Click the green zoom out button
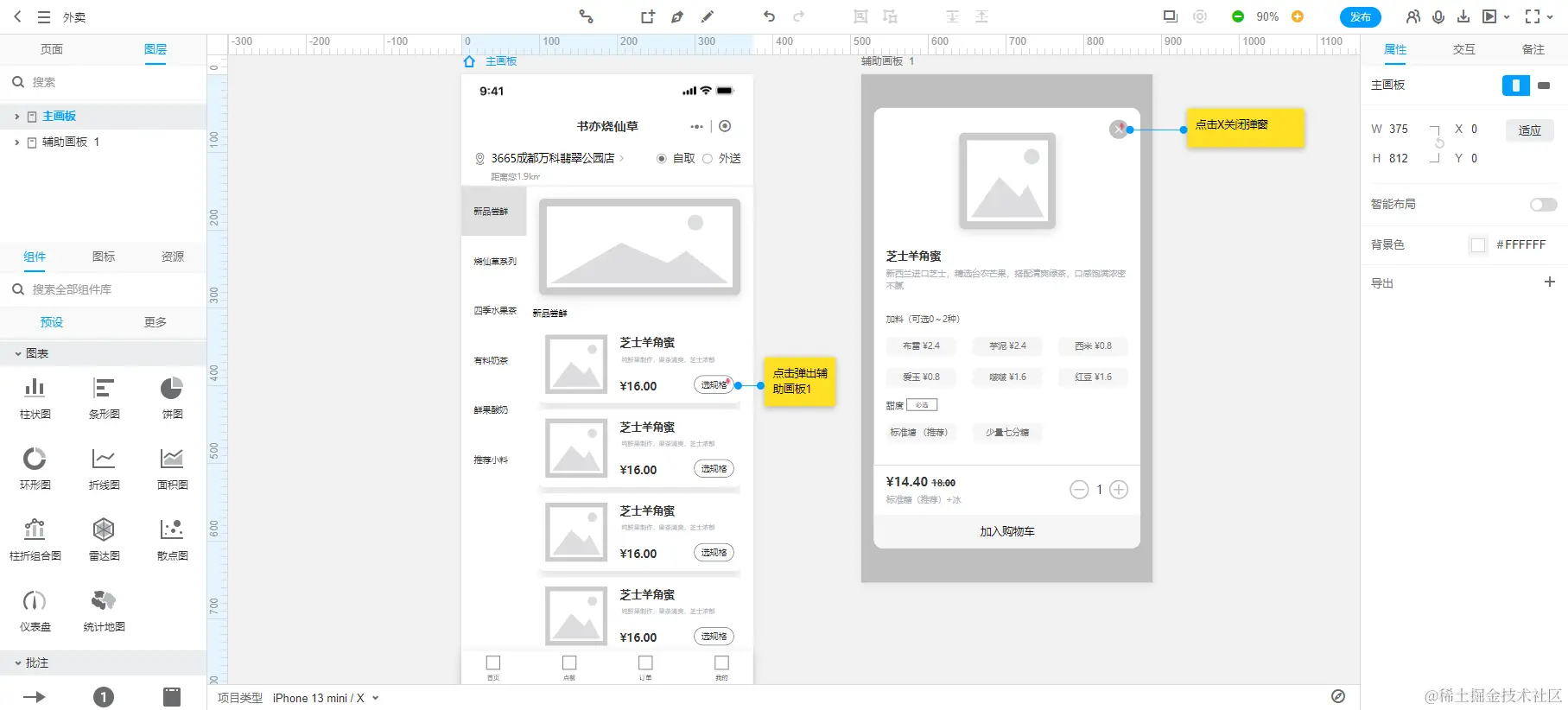Screen dimensions: 1568x710 pos(1238,16)
